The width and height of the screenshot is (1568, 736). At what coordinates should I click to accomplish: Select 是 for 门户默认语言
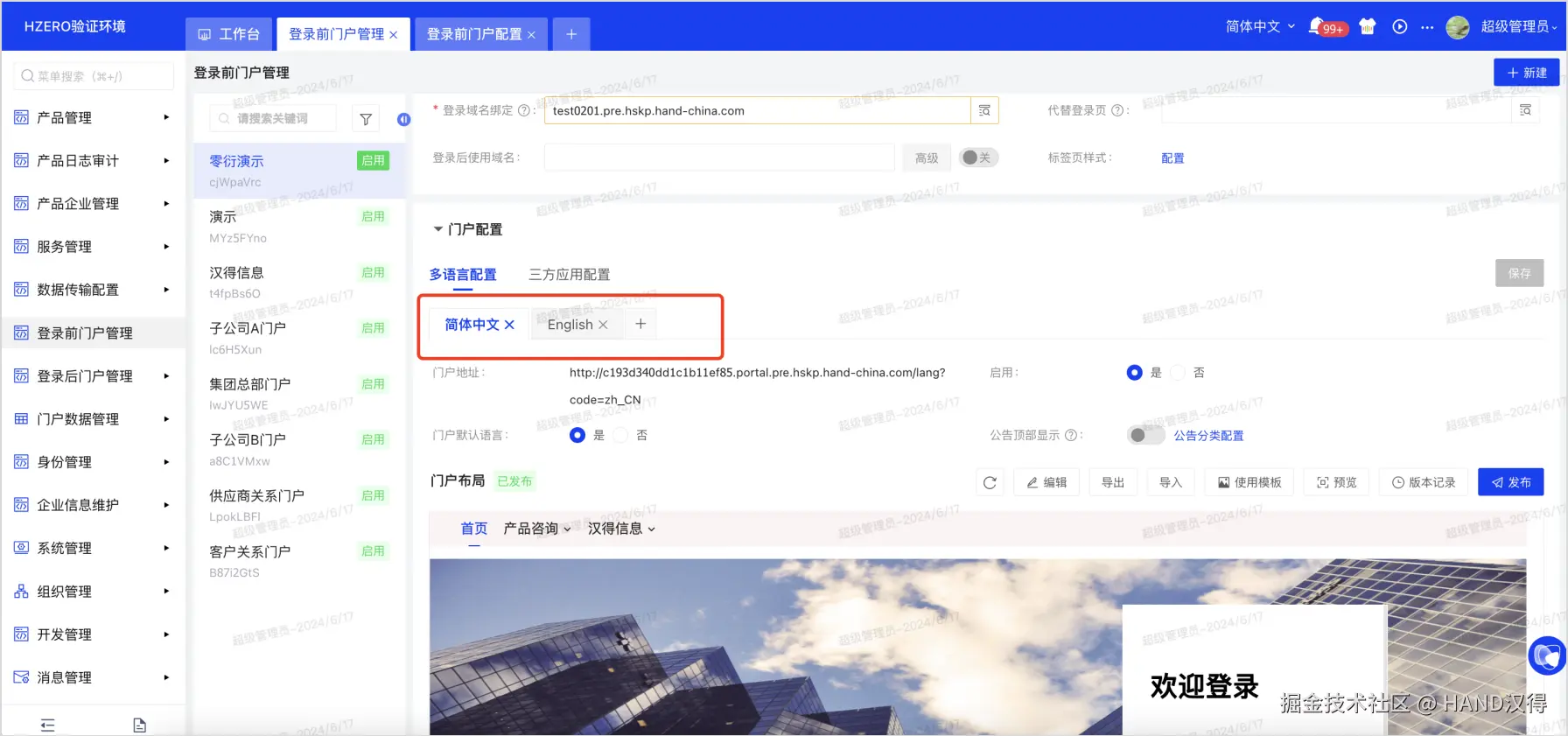pyautogui.click(x=577, y=435)
